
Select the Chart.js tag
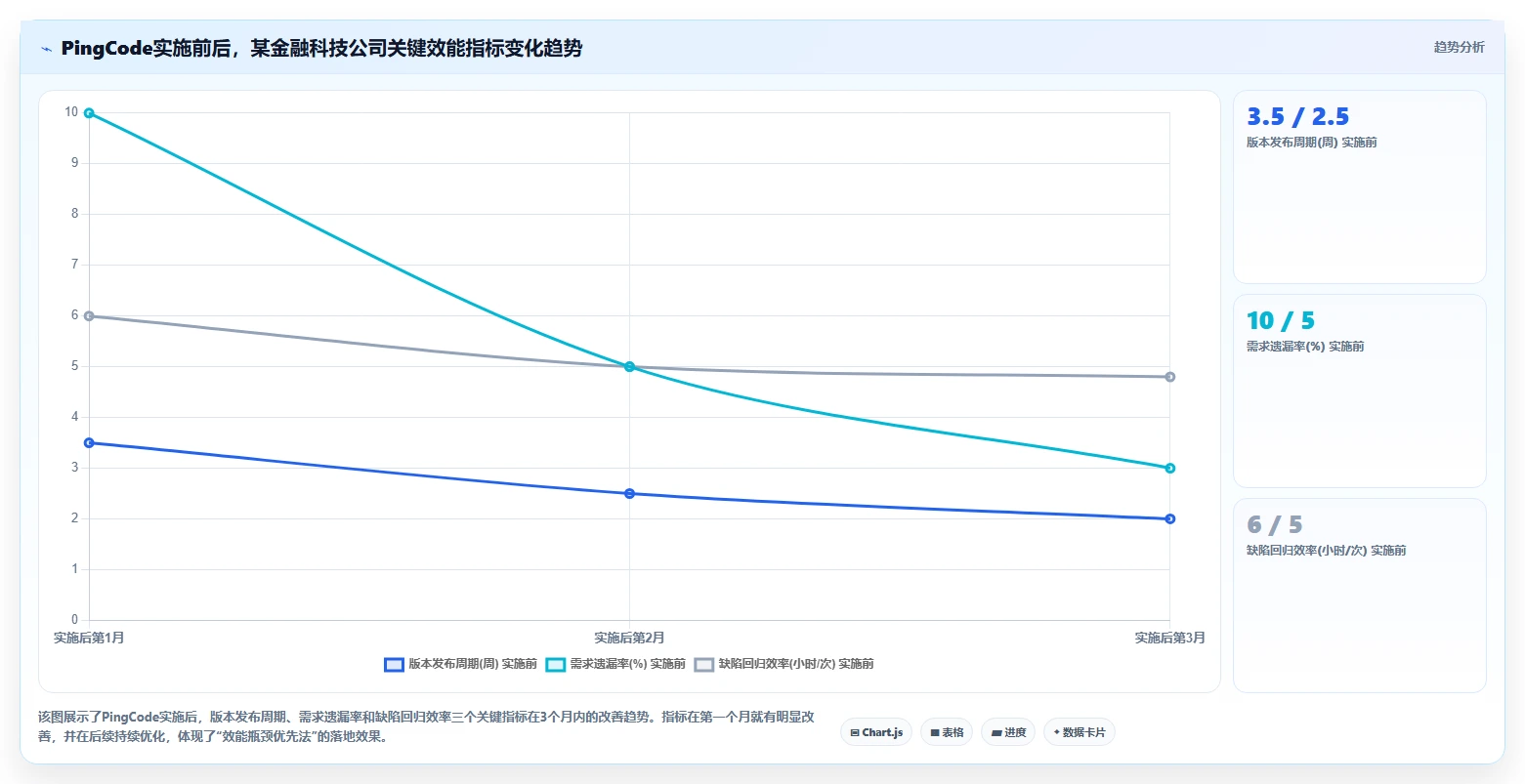coord(876,732)
